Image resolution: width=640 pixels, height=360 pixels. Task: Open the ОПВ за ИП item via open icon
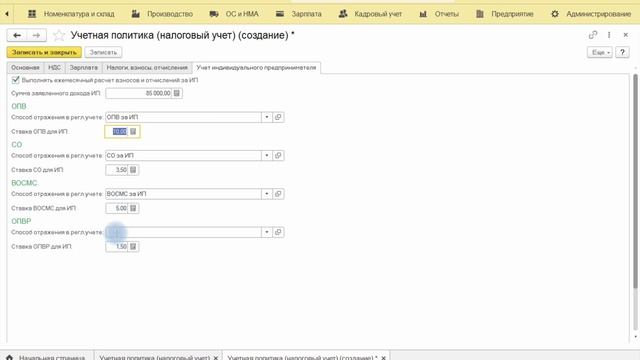278,117
